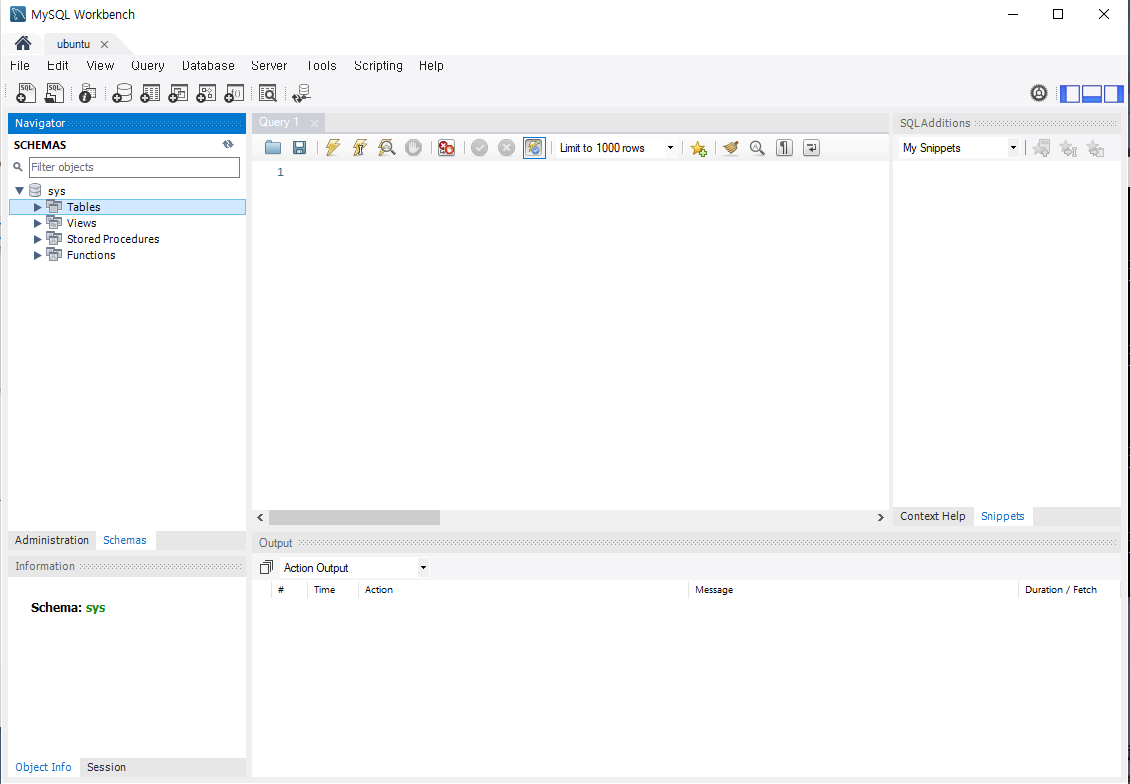Toggle autocommit mode button
This screenshot has height=784, width=1130.
coord(534,148)
